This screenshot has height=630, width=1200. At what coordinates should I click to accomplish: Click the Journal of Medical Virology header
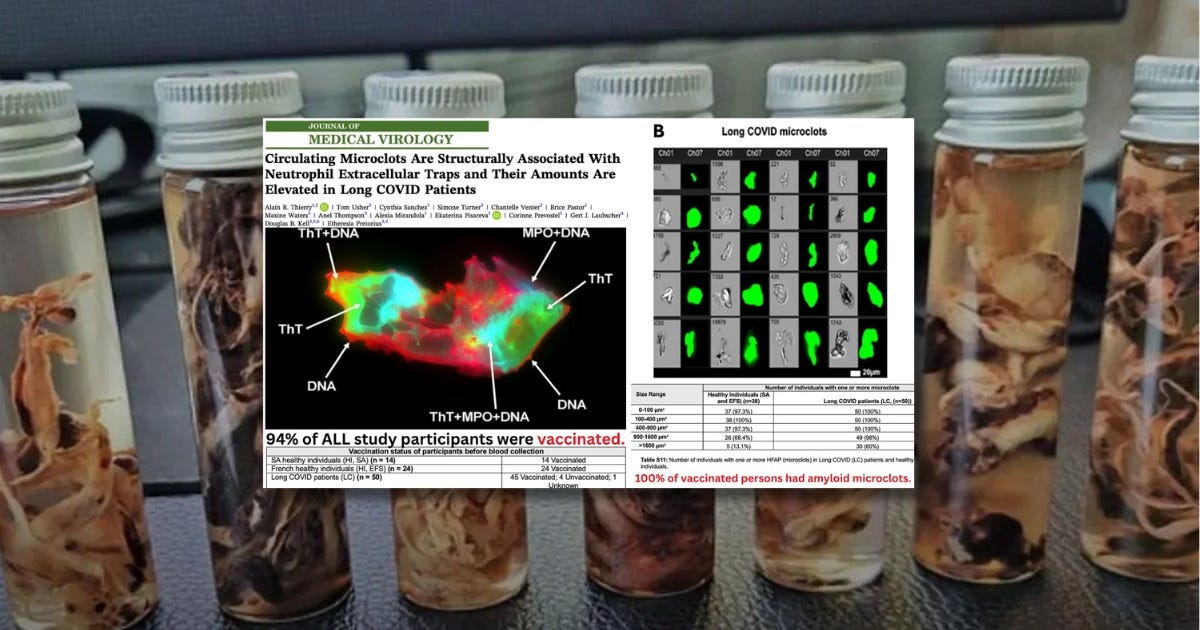377,134
